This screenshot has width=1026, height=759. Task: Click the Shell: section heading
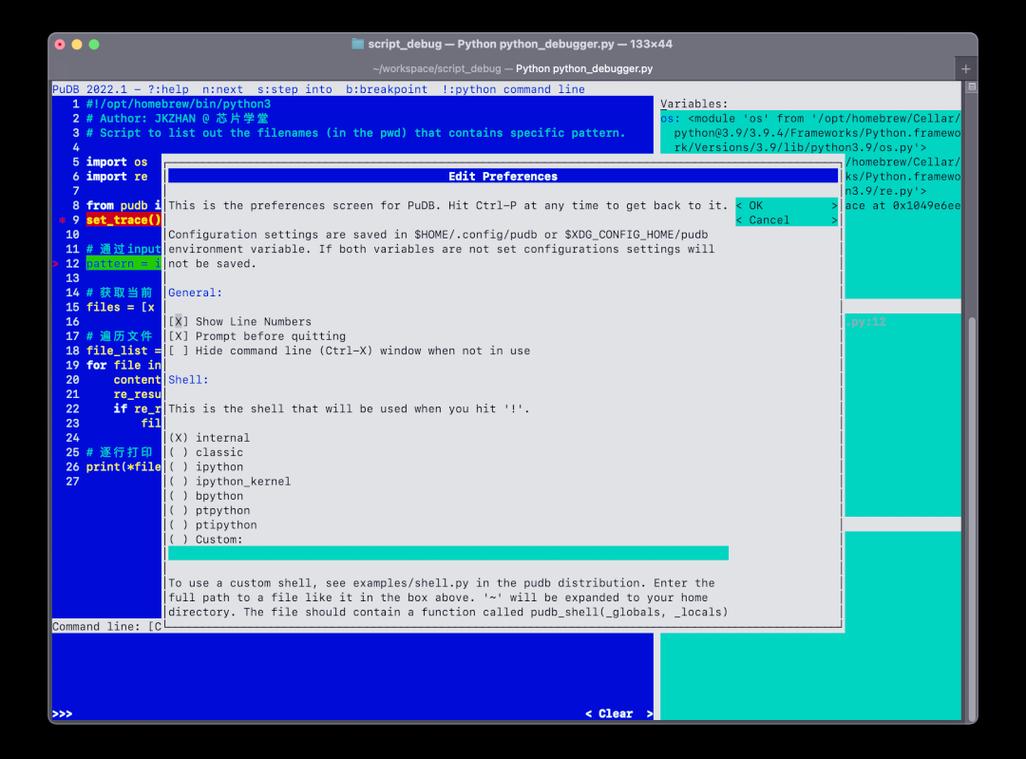(x=188, y=380)
